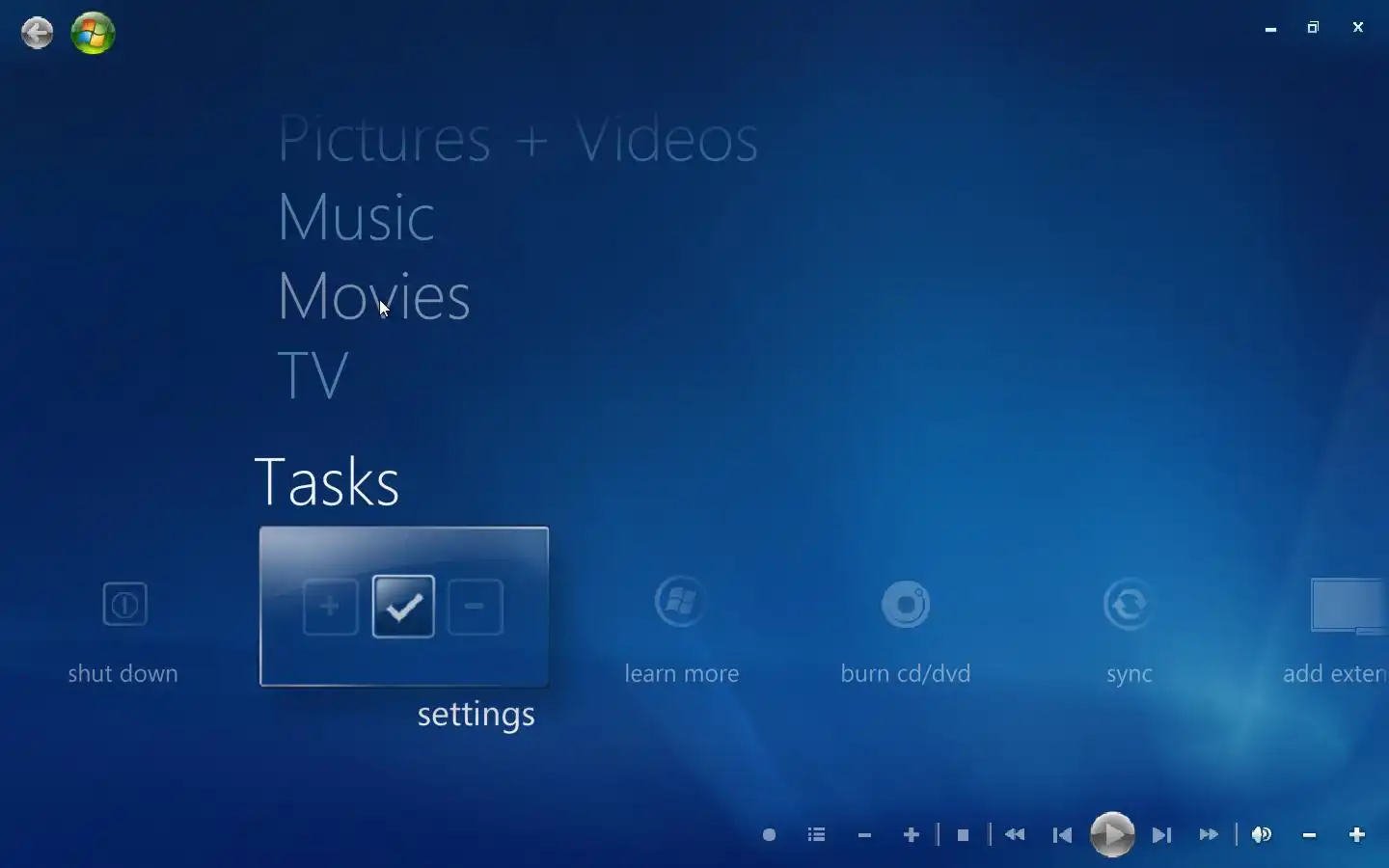Screen dimensions: 1389x868
Task: Open the sync arrows icon
Action: [x=1129, y=605]
